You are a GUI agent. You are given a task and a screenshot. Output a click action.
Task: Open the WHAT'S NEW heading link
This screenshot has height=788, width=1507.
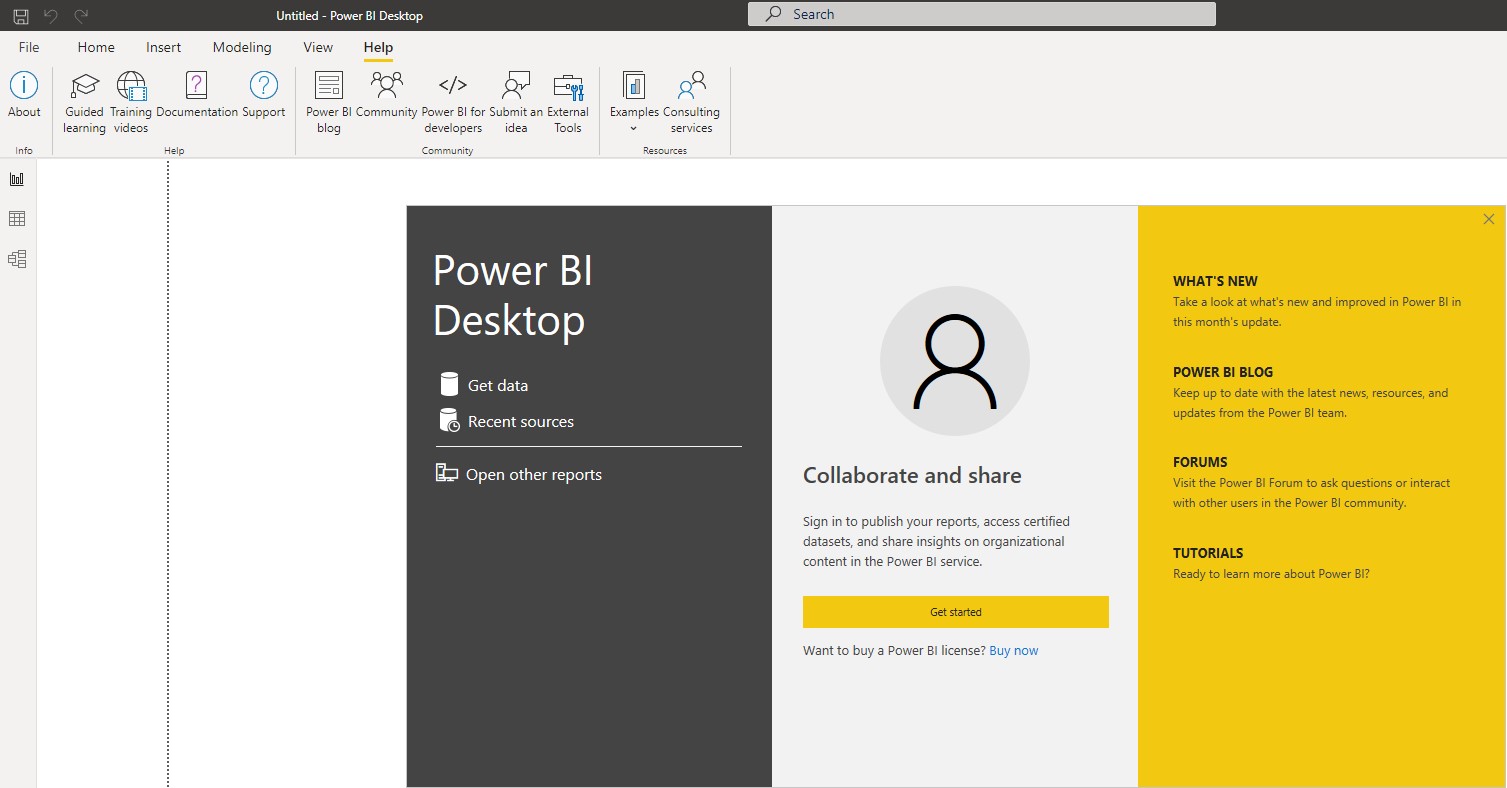tap(1215, 281)
